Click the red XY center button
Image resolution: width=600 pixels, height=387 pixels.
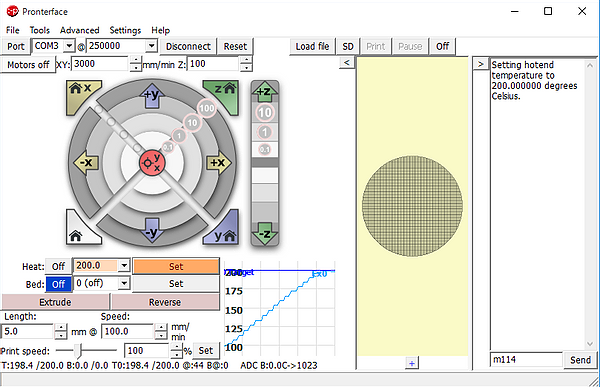tap(152, 162)
